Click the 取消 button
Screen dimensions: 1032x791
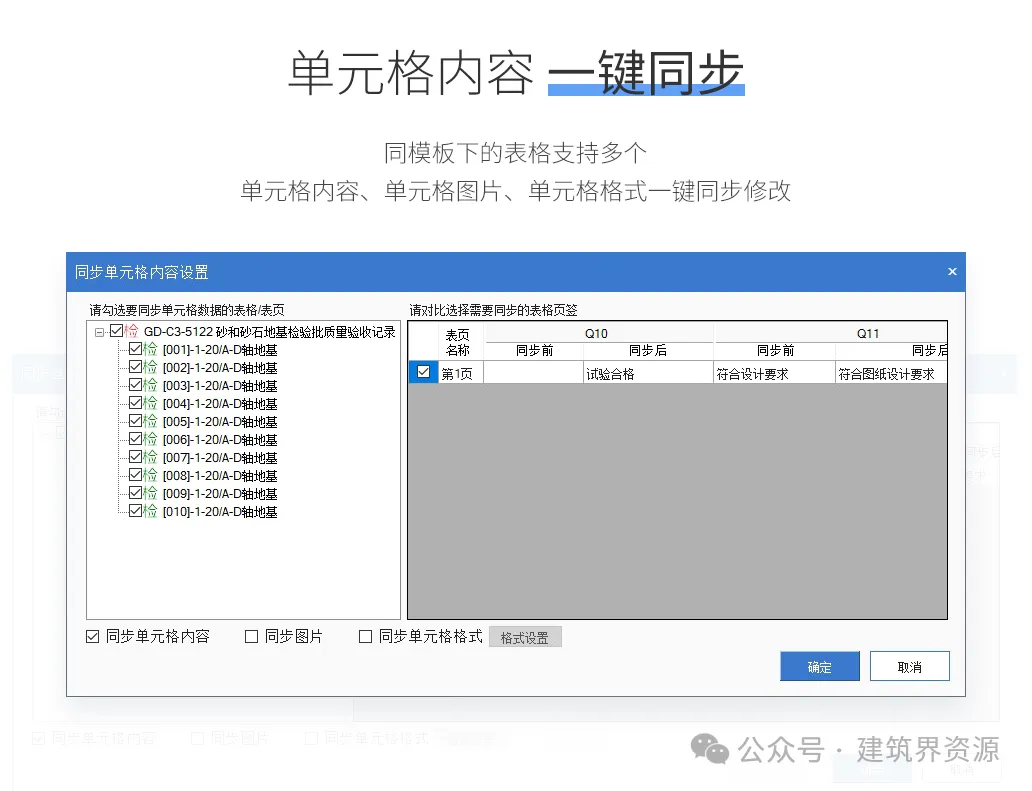tap(910, 666)
